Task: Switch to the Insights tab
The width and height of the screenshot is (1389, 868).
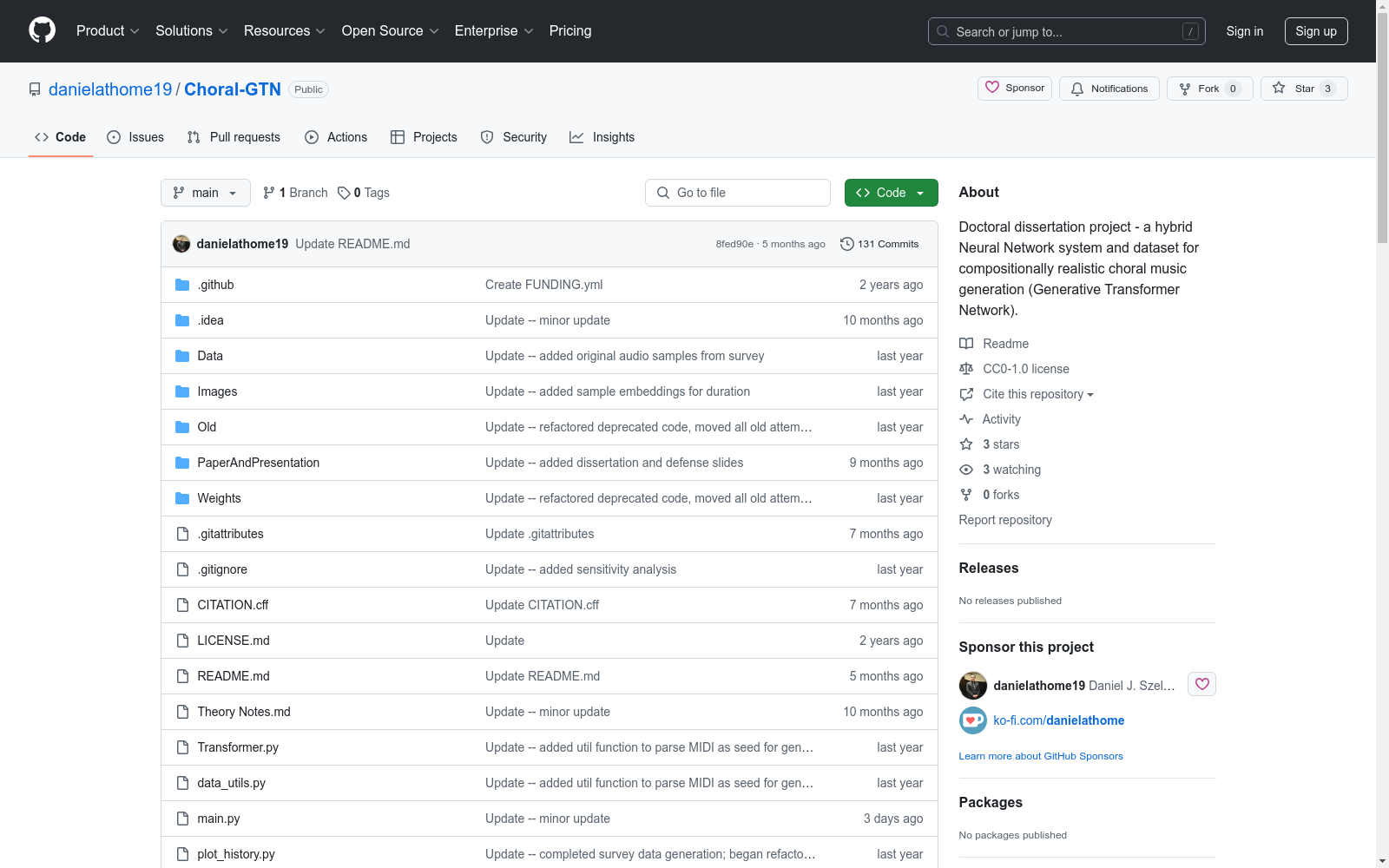Action: click(x=602, y=137)
